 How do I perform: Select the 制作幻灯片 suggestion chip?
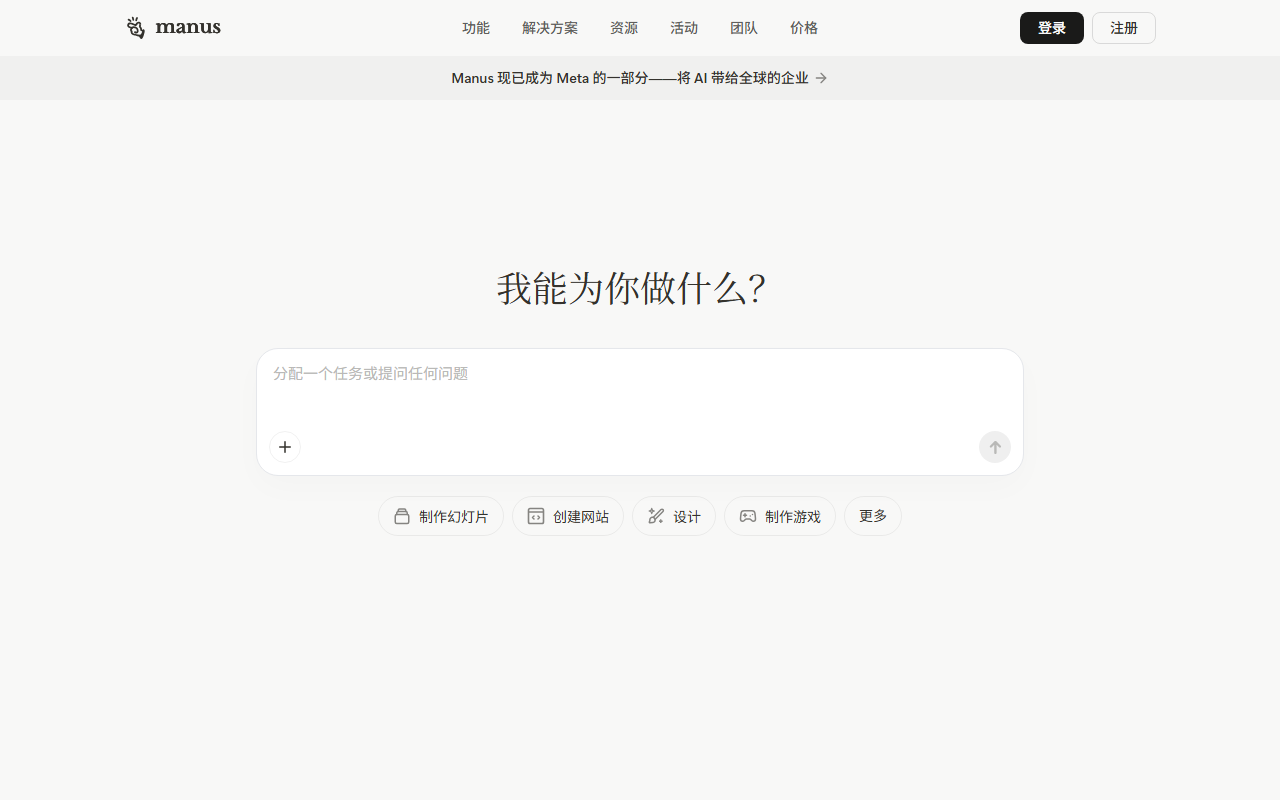coord(441,516)
